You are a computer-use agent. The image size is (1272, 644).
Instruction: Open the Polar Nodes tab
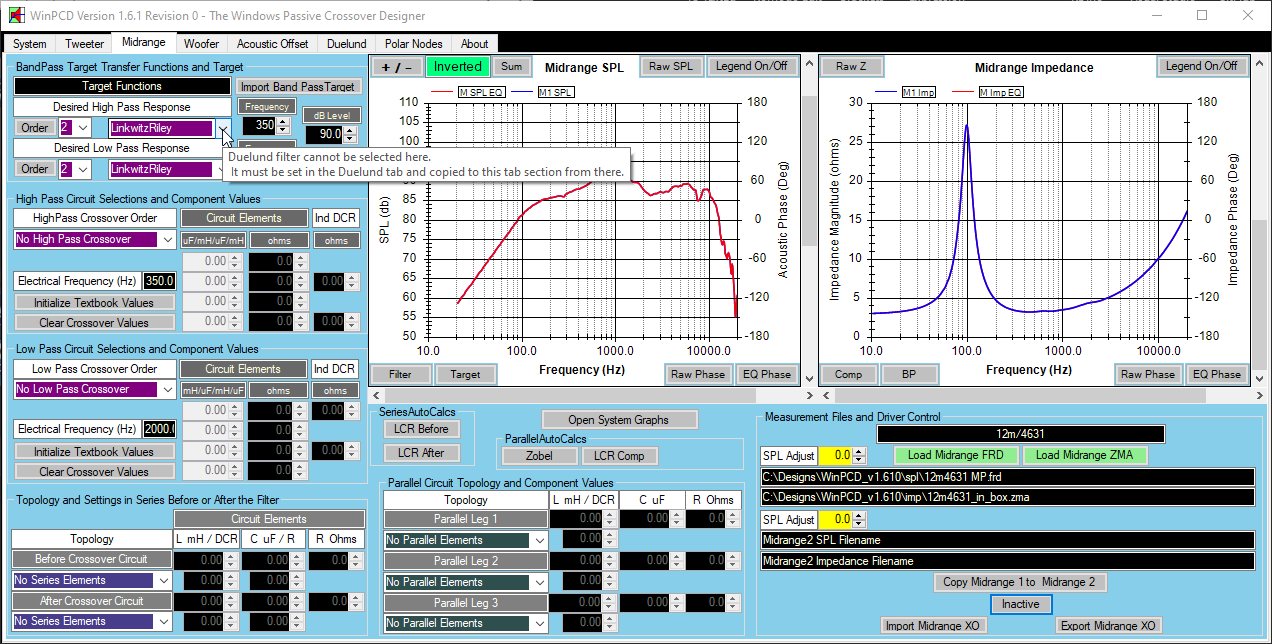[x=413, y=44]
